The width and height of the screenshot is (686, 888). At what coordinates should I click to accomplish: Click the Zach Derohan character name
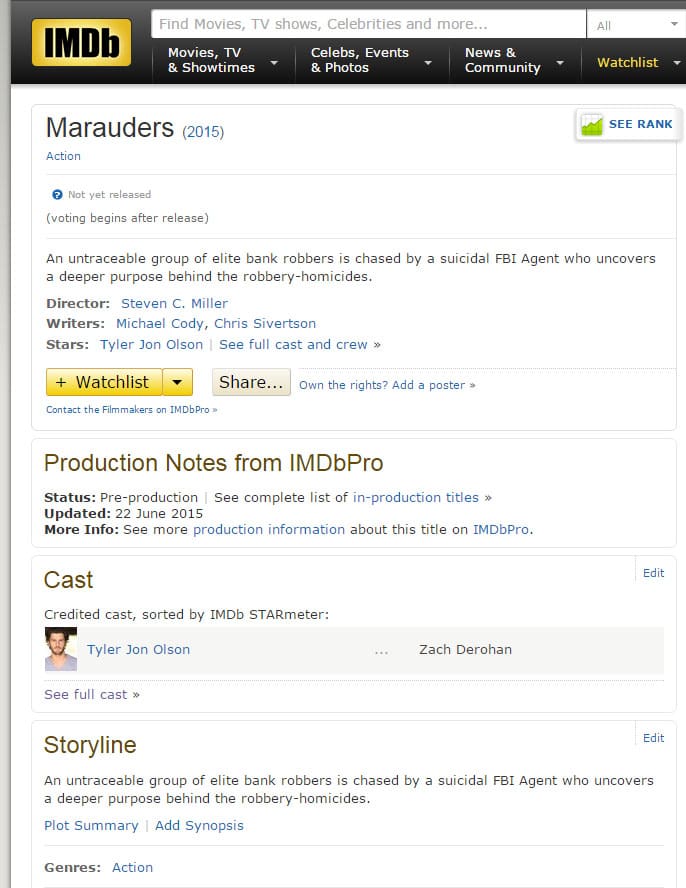[466, 650]
